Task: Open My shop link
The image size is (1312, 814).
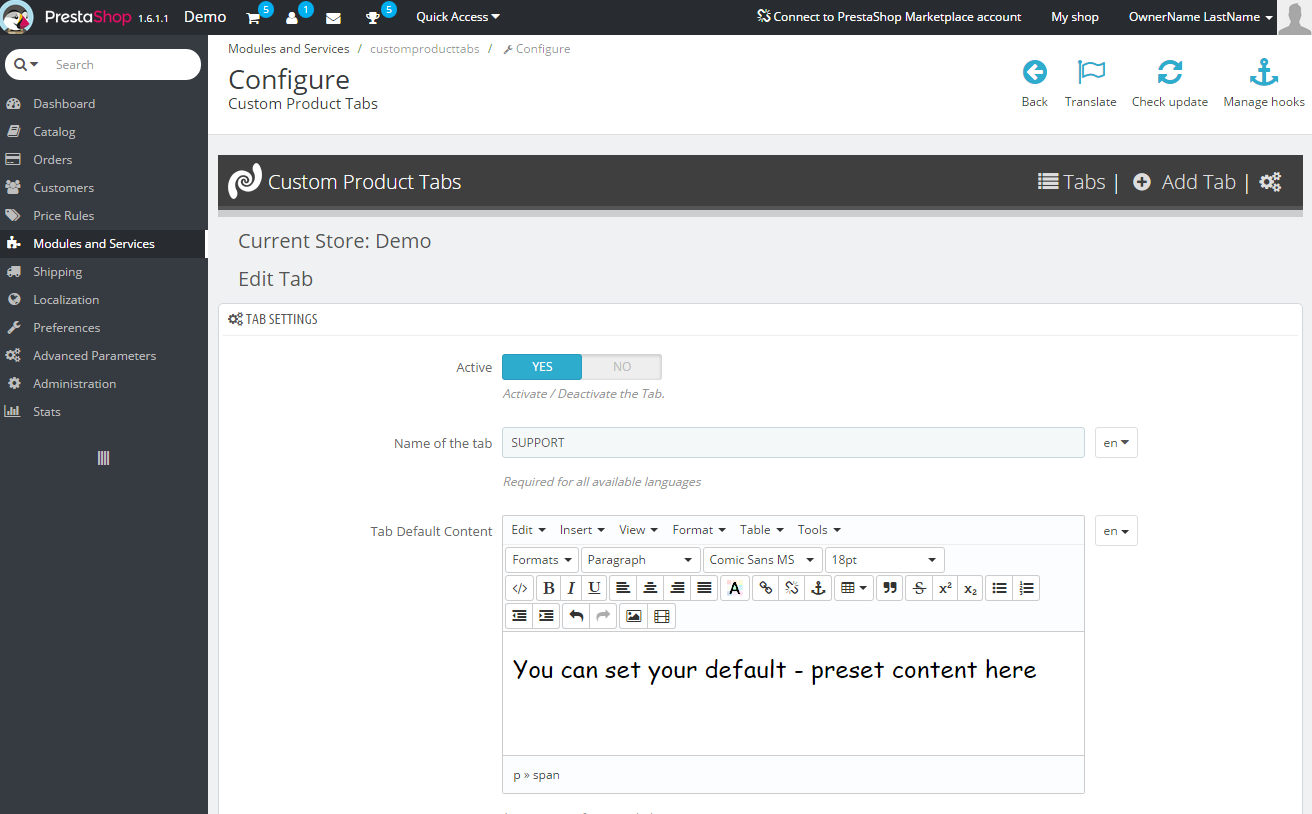Action: pyautogui.click(x=1075, y=17)
